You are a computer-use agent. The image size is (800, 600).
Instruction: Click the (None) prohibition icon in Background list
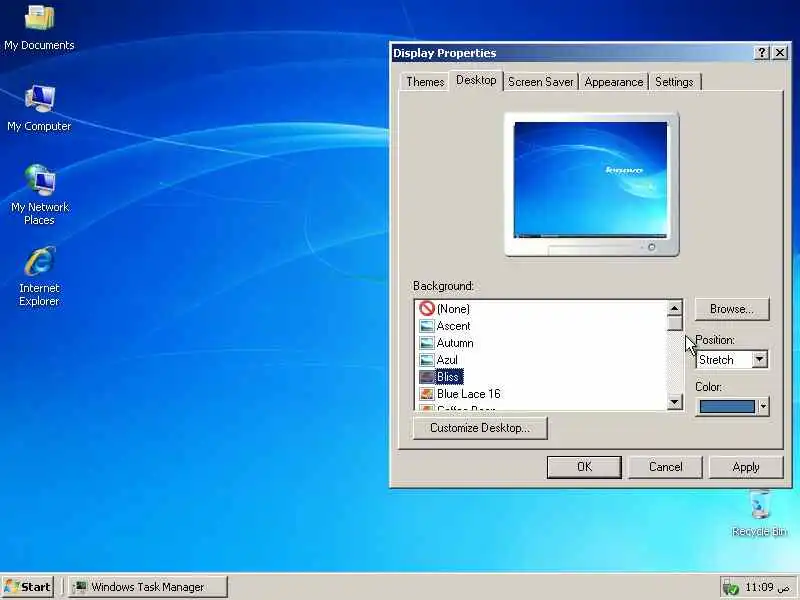coord(427,308)
